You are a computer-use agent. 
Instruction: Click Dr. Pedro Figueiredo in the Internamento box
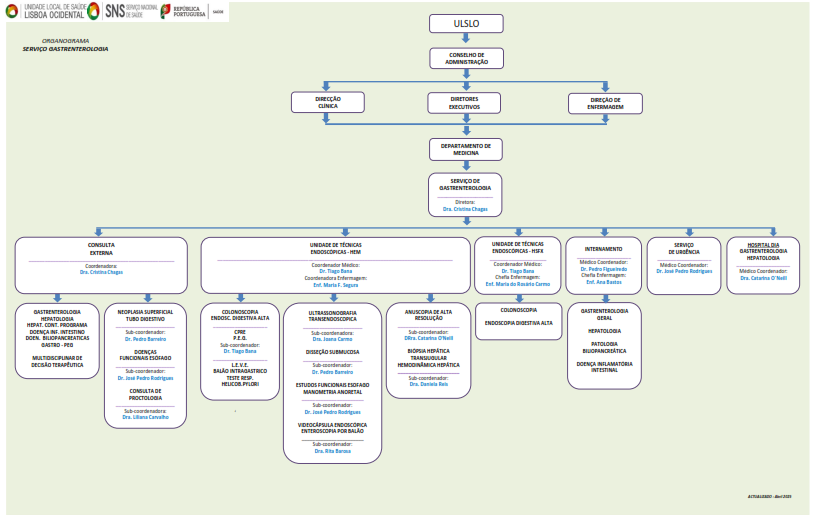(605, 269)
